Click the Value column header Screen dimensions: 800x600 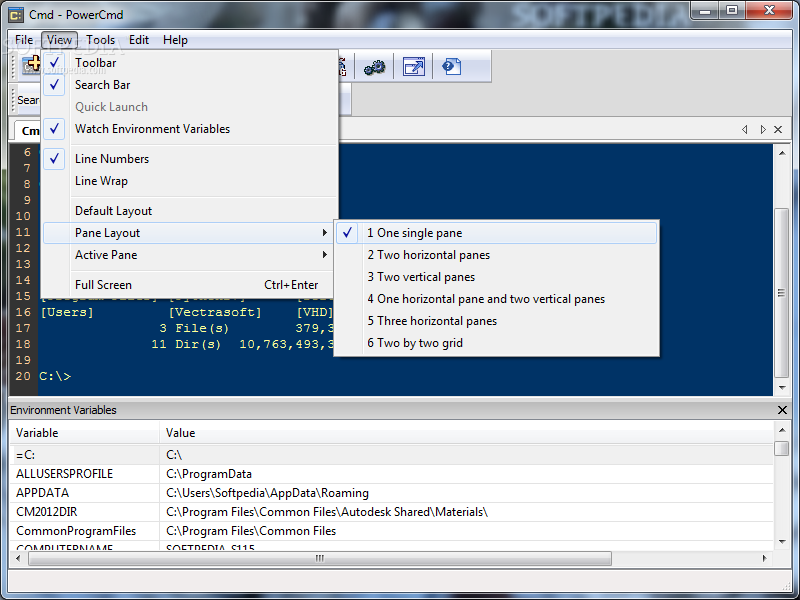(467, 433)
